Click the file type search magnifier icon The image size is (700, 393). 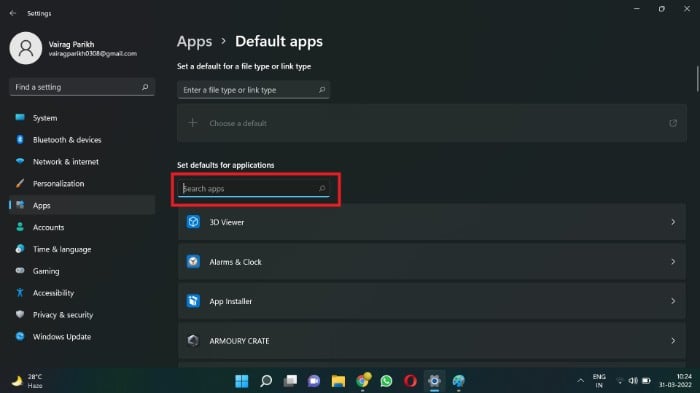point(322,90)
